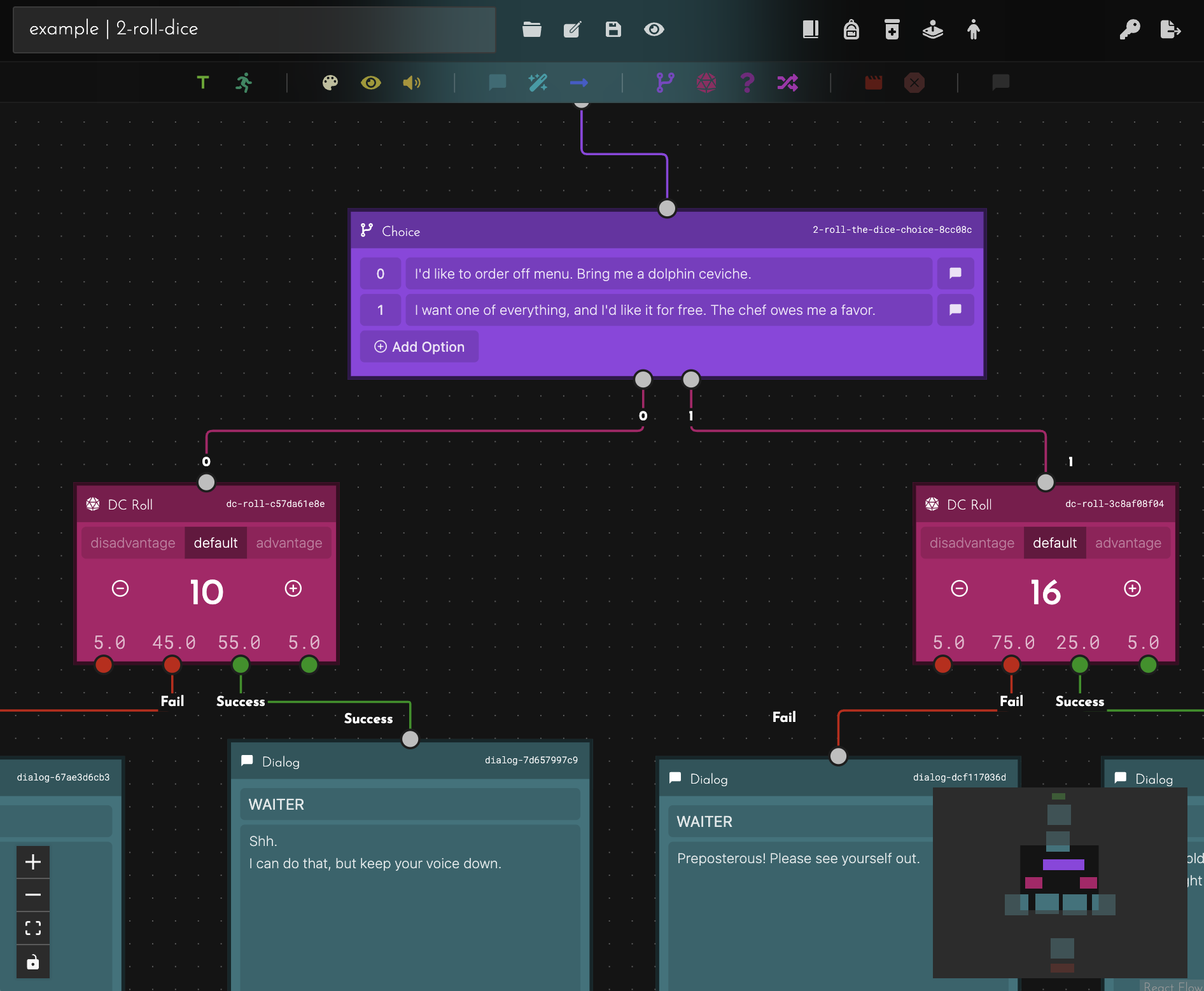Click the Add Option button
This screenshot has width=1204, height=991.
419,347
